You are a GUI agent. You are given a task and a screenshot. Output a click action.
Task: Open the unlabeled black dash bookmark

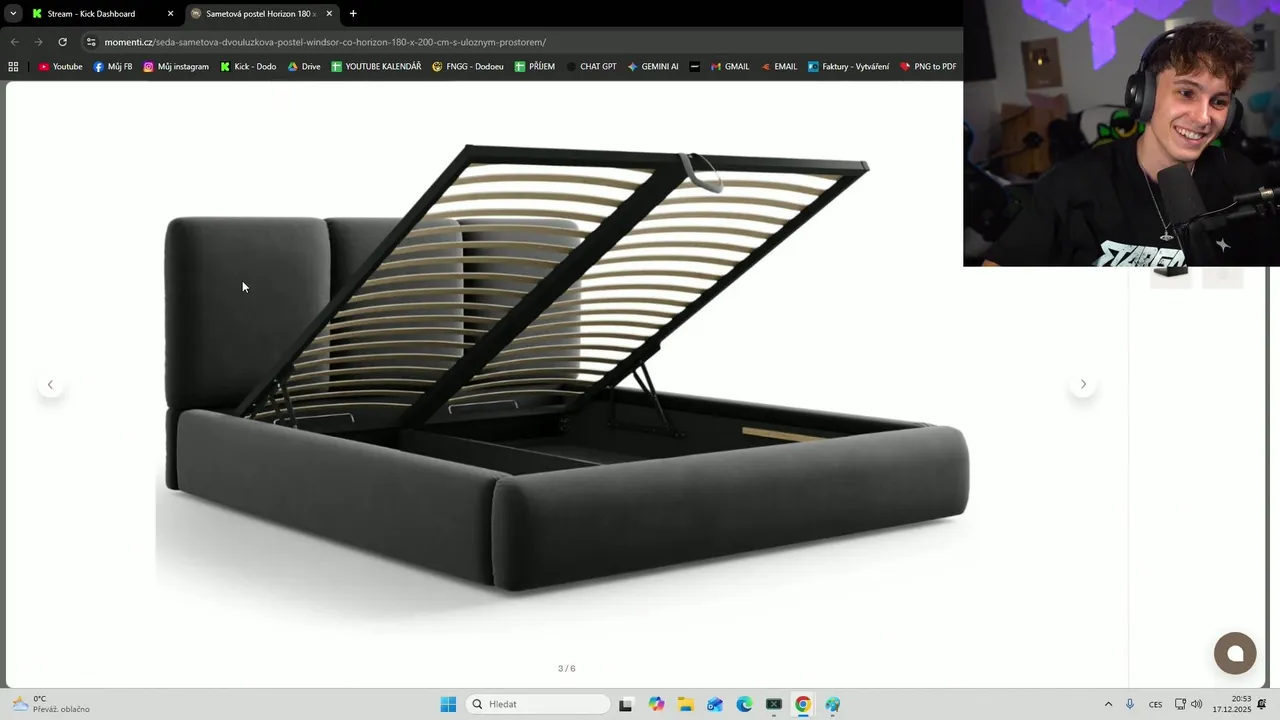(x=695, y=67)
